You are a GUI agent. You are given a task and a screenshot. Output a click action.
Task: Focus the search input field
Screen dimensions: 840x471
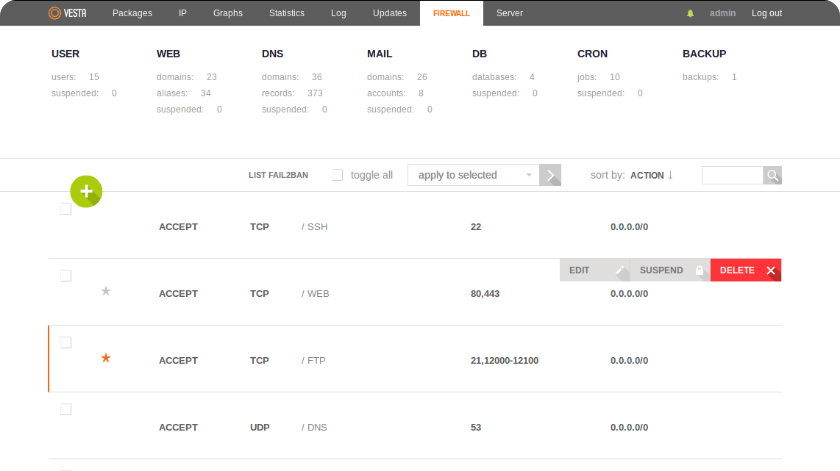coord(732,175)
